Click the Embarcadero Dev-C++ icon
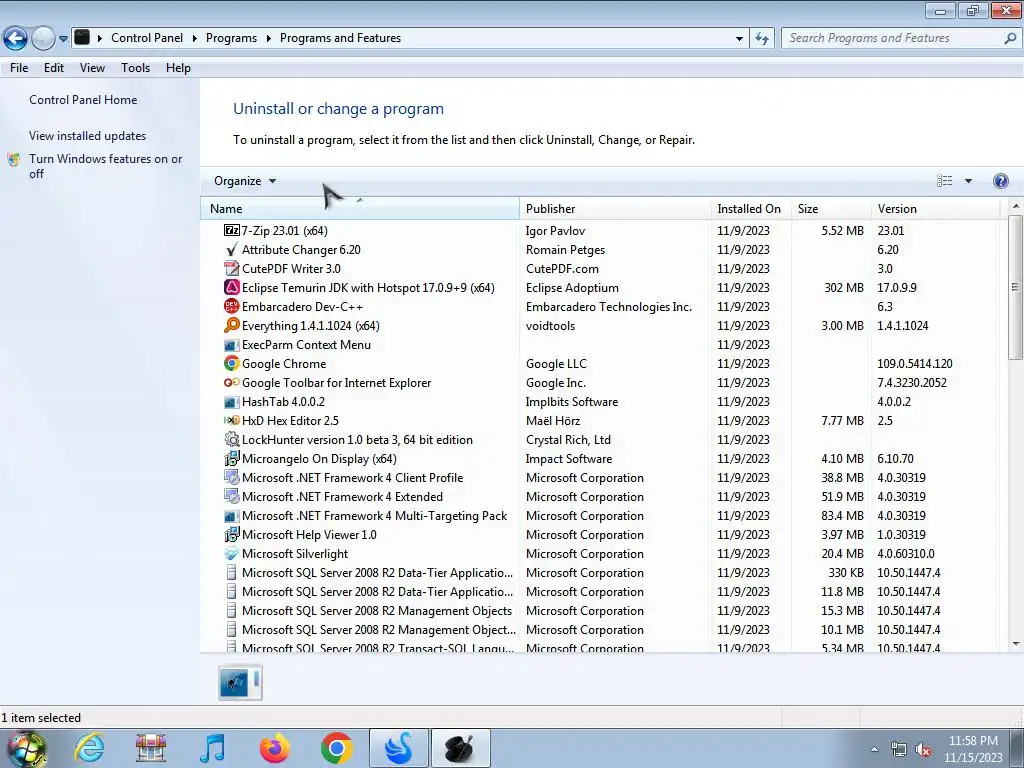The width and height of the screenshot is (1024, 768). (x=231, y=306)
